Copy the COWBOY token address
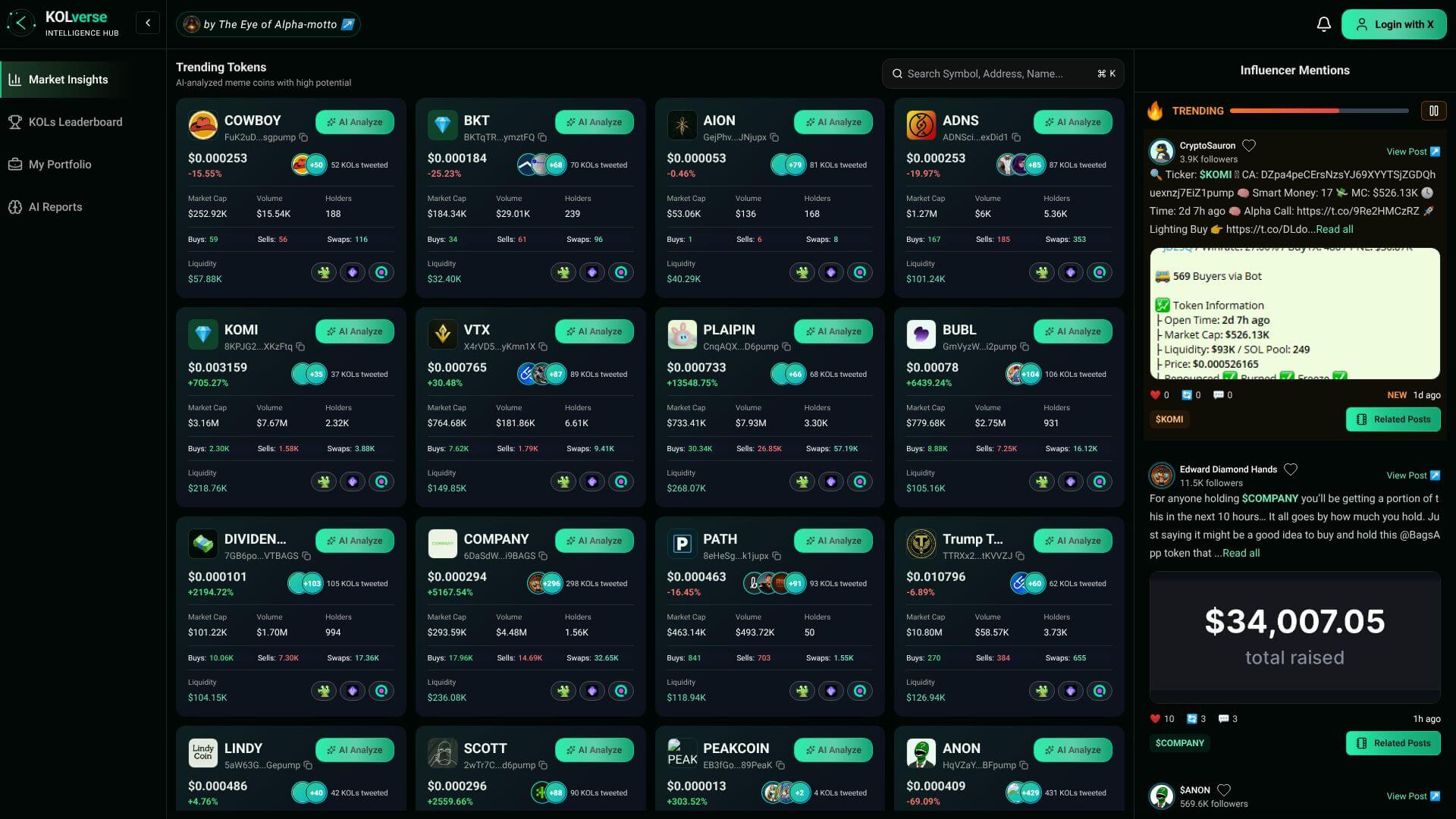 point(303,137)
